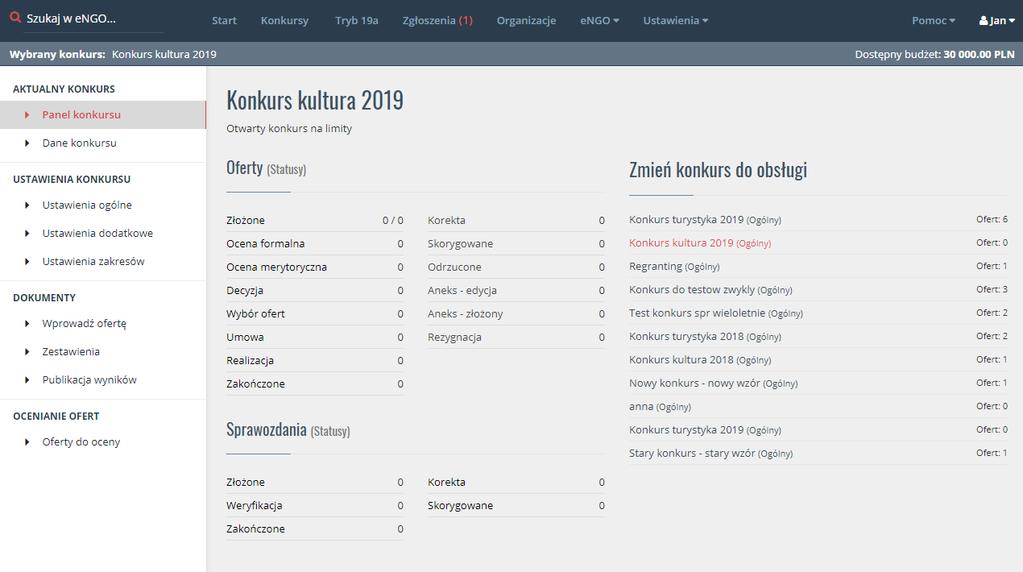Open Oferty do oceny in sidebar
1023x572 pixels.
pos(103,442)
